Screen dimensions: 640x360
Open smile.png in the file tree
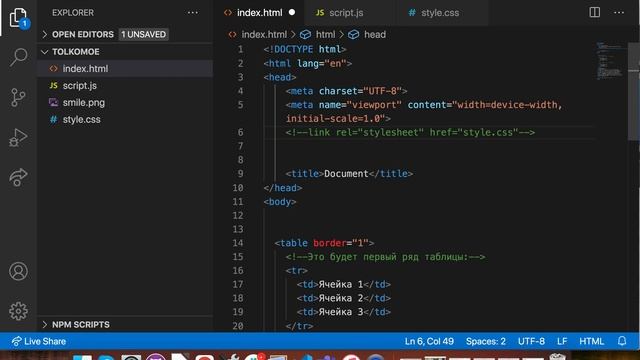pyautogui.click(x=125, y=102)
